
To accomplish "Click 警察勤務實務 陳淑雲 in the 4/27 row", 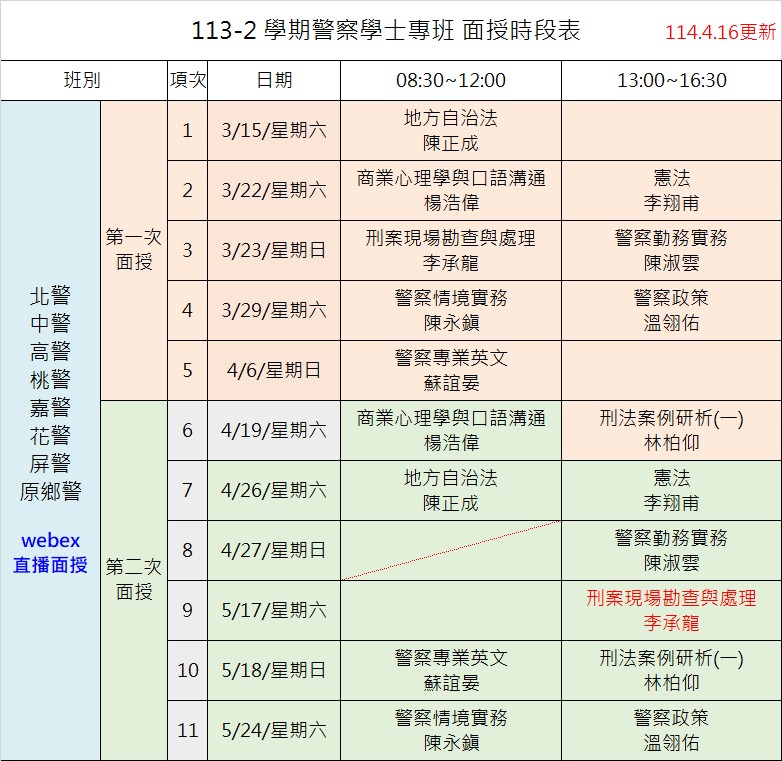I will 672,551.
